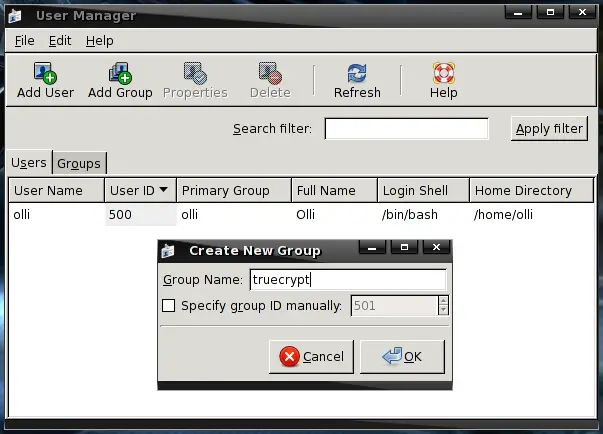Open Help via the lifebuoy icon

443,73
